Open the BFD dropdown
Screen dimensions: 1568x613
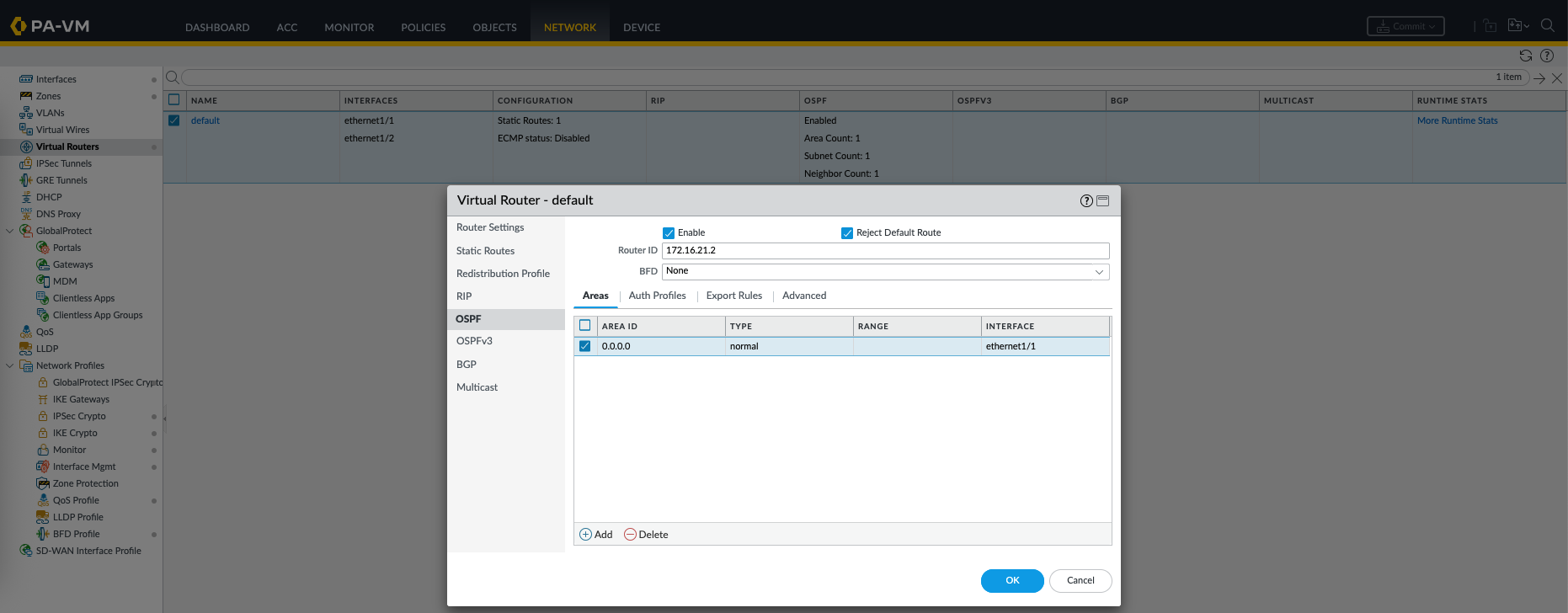(x=1098, y=271)
